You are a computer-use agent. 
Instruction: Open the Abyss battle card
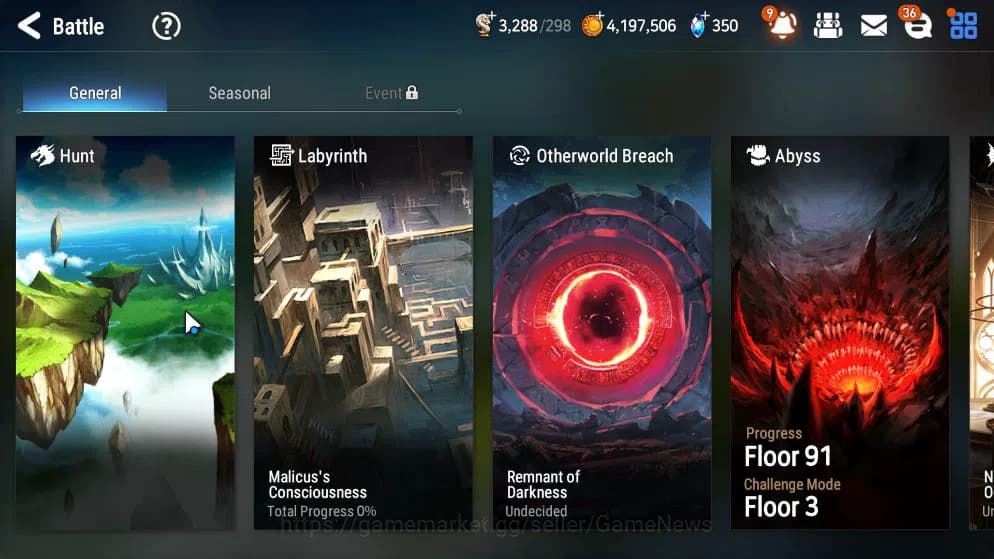click(x=840, y=333)
